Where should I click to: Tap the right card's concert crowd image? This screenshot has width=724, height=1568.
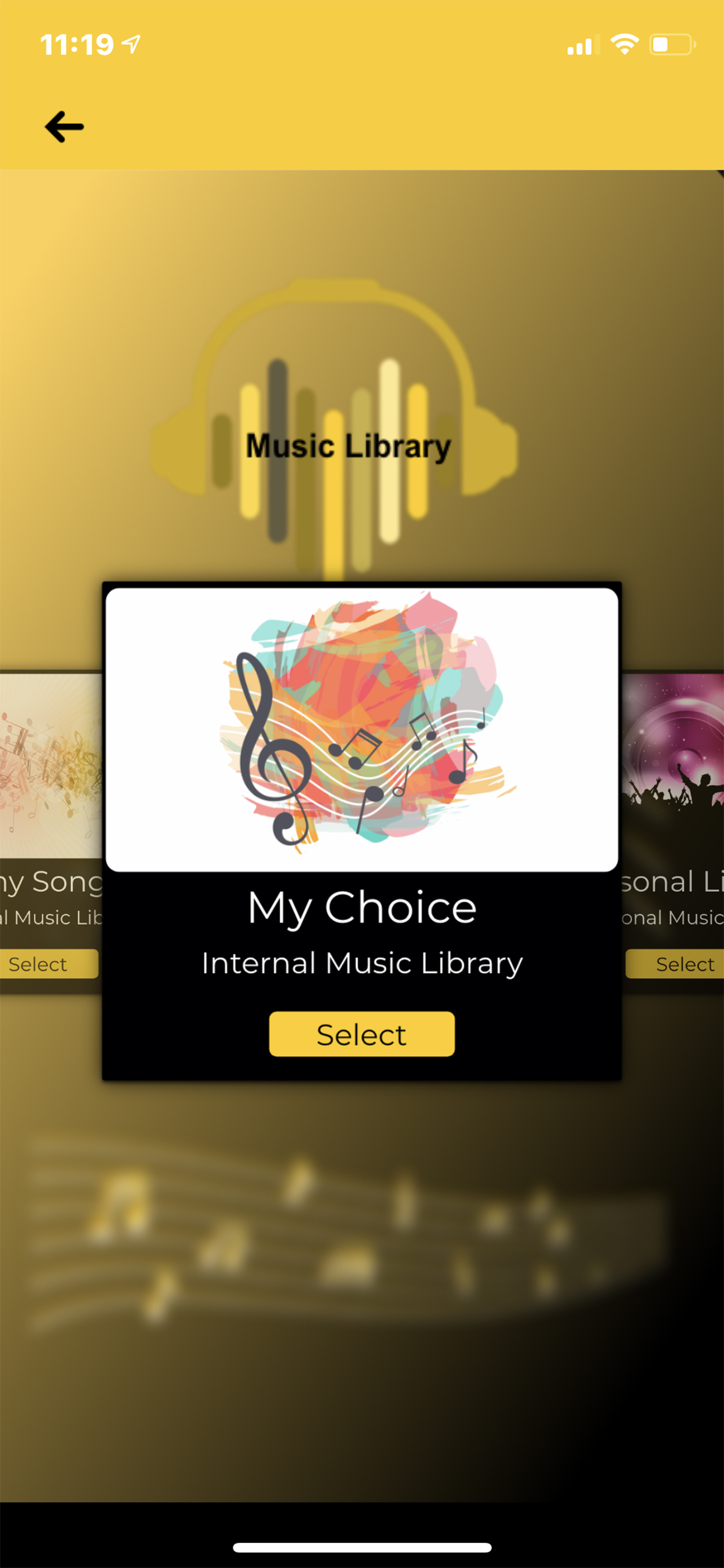click(673, 766)
